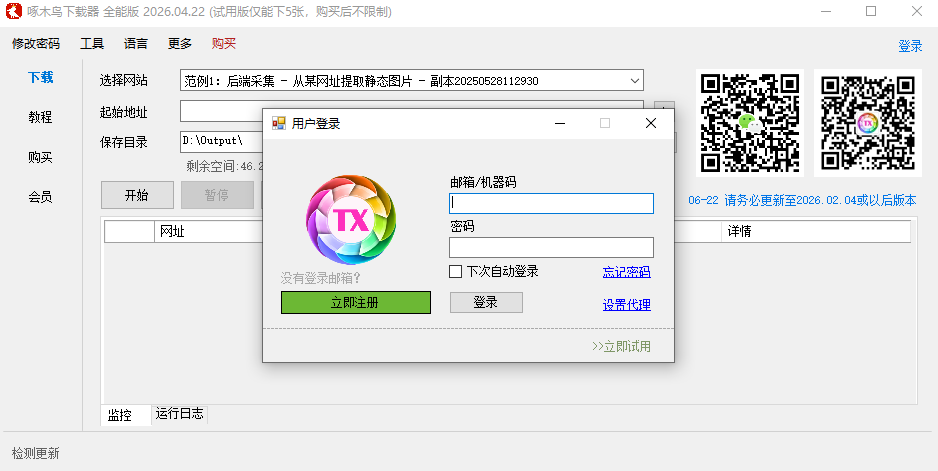
Task: Close the 用户登录 dialog
Action: click(x=651, y=123)
